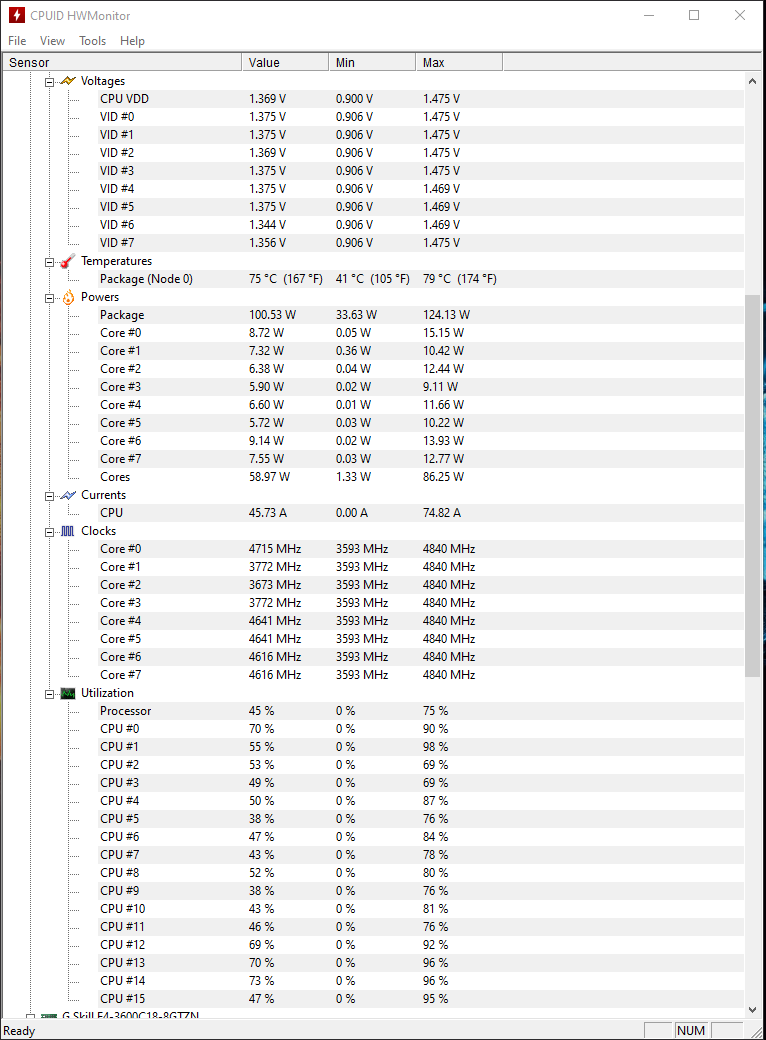Image resolution: width=766 pixels, height=1040 pixels.
Task: Click the 79 °C max temperature value
Action: click(x=460, y=279)
